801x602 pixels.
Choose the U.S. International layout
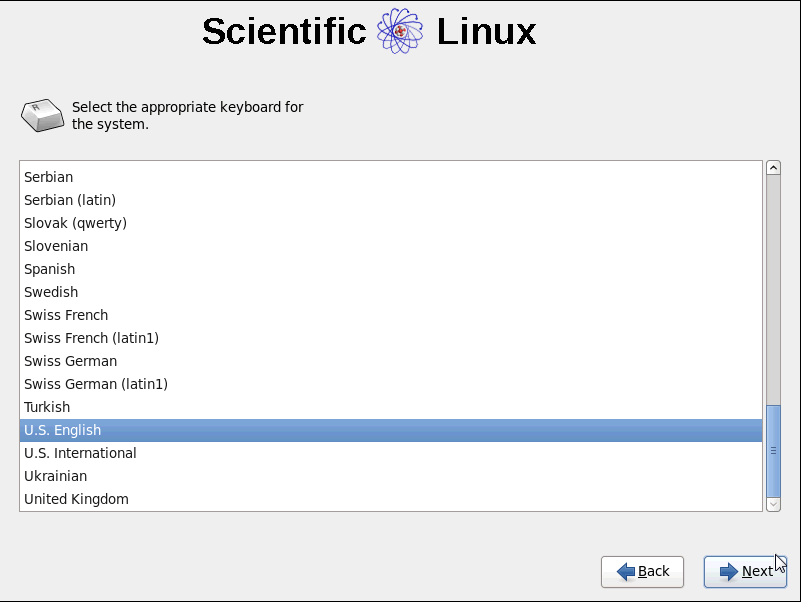coord(391,453)
